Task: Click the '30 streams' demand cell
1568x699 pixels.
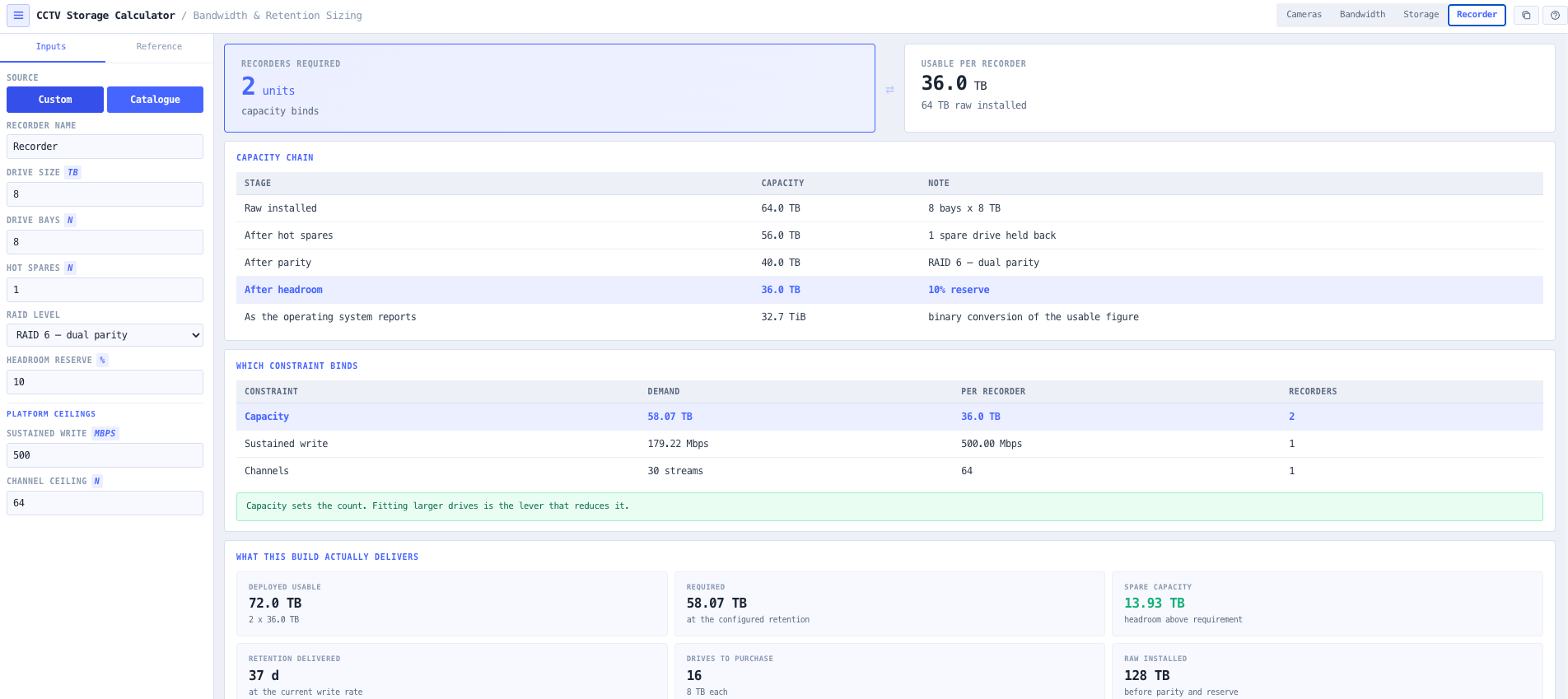Action: click(x=675, y=471)
